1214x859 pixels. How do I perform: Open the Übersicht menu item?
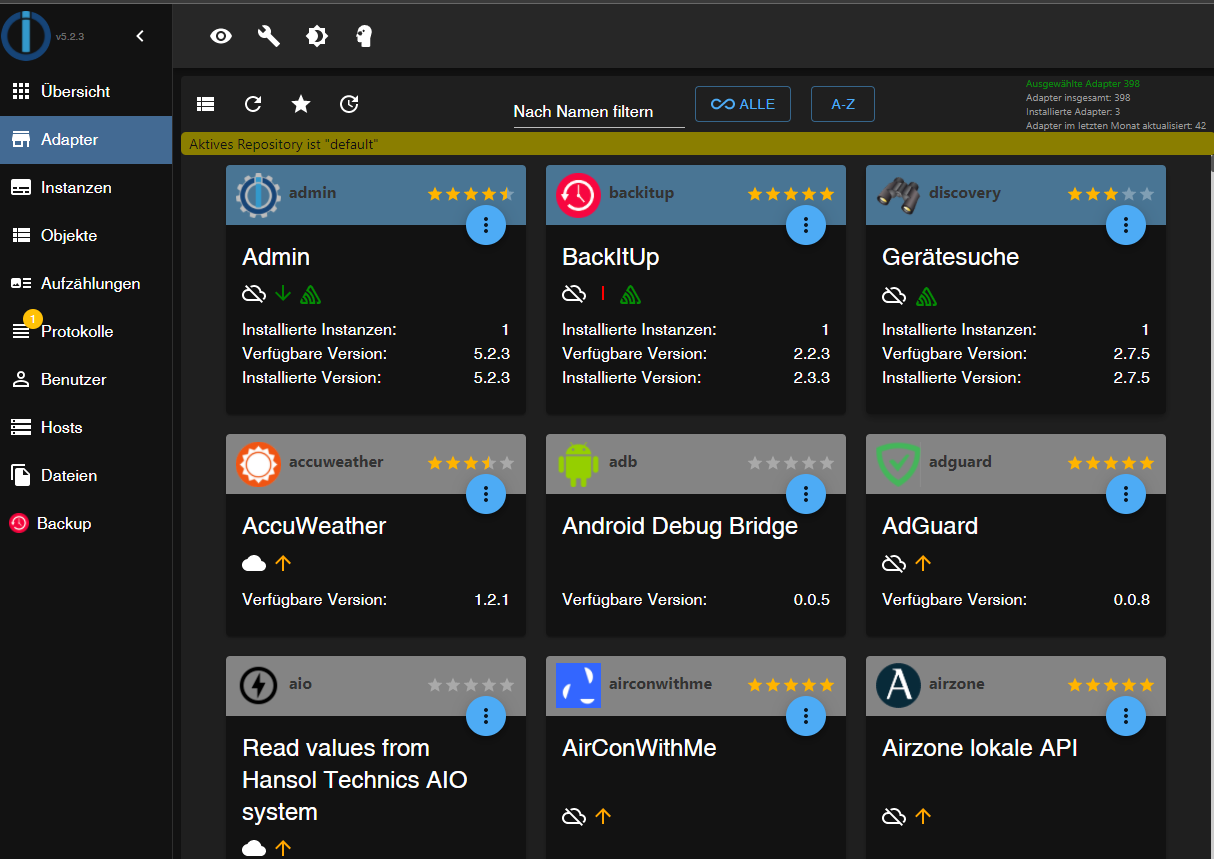pos(86,91)
